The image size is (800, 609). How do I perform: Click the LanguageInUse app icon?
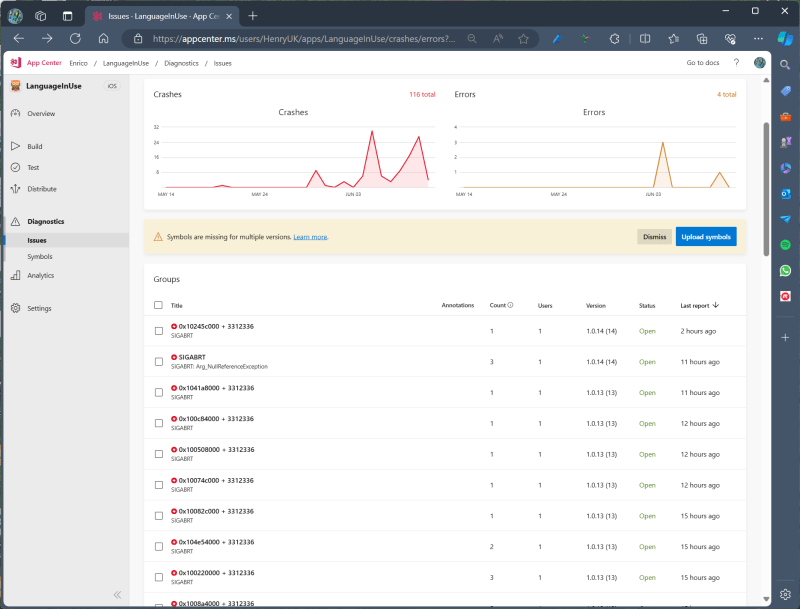pos(15,86)
